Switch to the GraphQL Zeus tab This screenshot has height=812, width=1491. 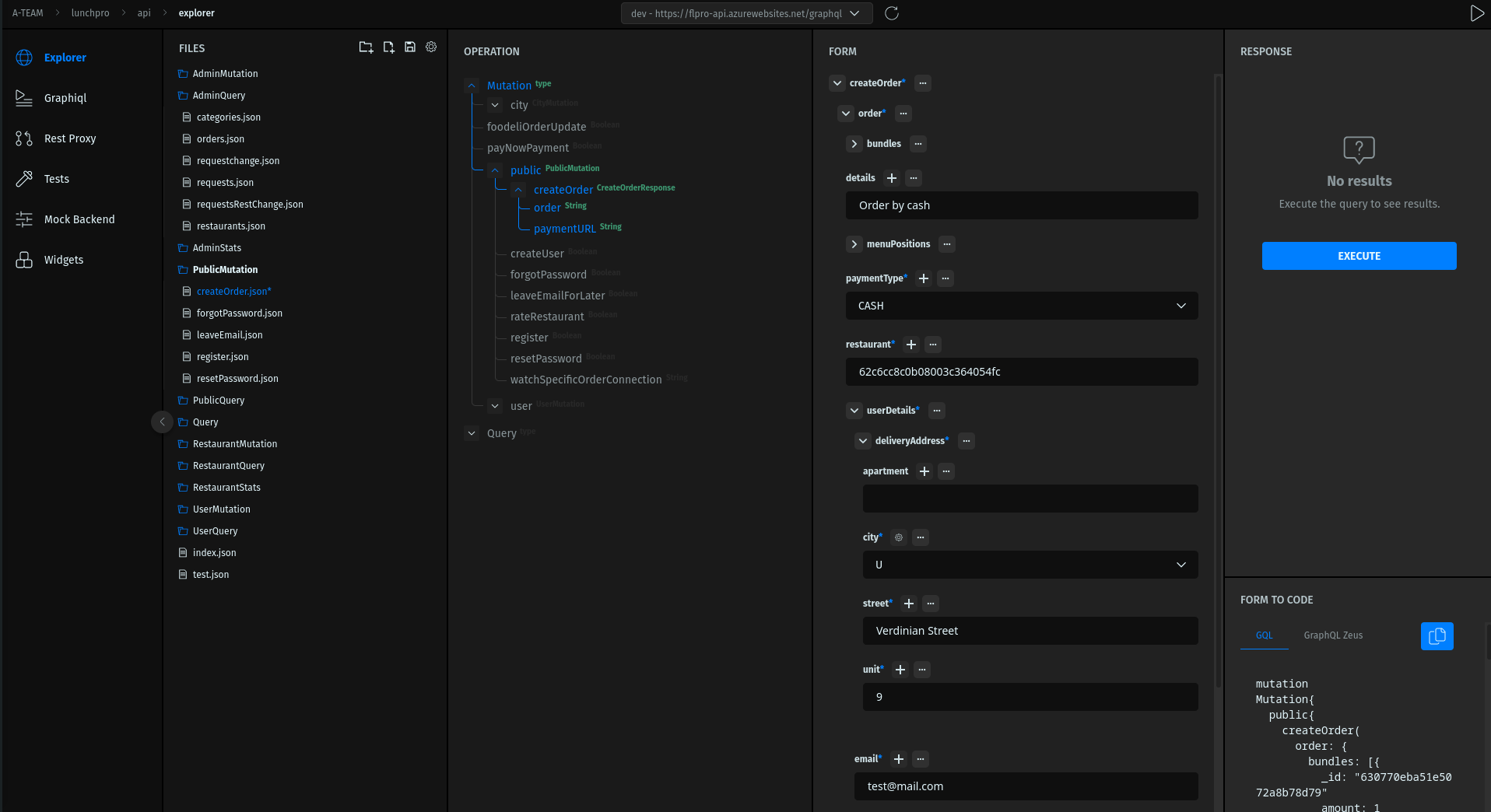(x=1333, y=635)
